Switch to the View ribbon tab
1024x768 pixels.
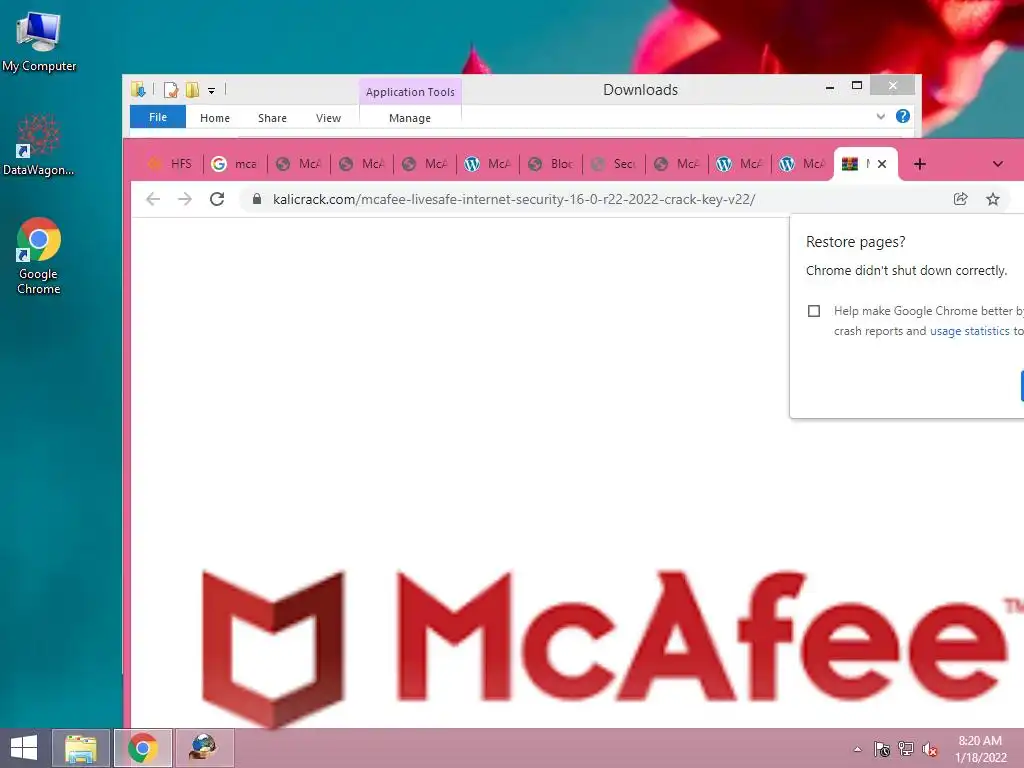click(328, 118)
